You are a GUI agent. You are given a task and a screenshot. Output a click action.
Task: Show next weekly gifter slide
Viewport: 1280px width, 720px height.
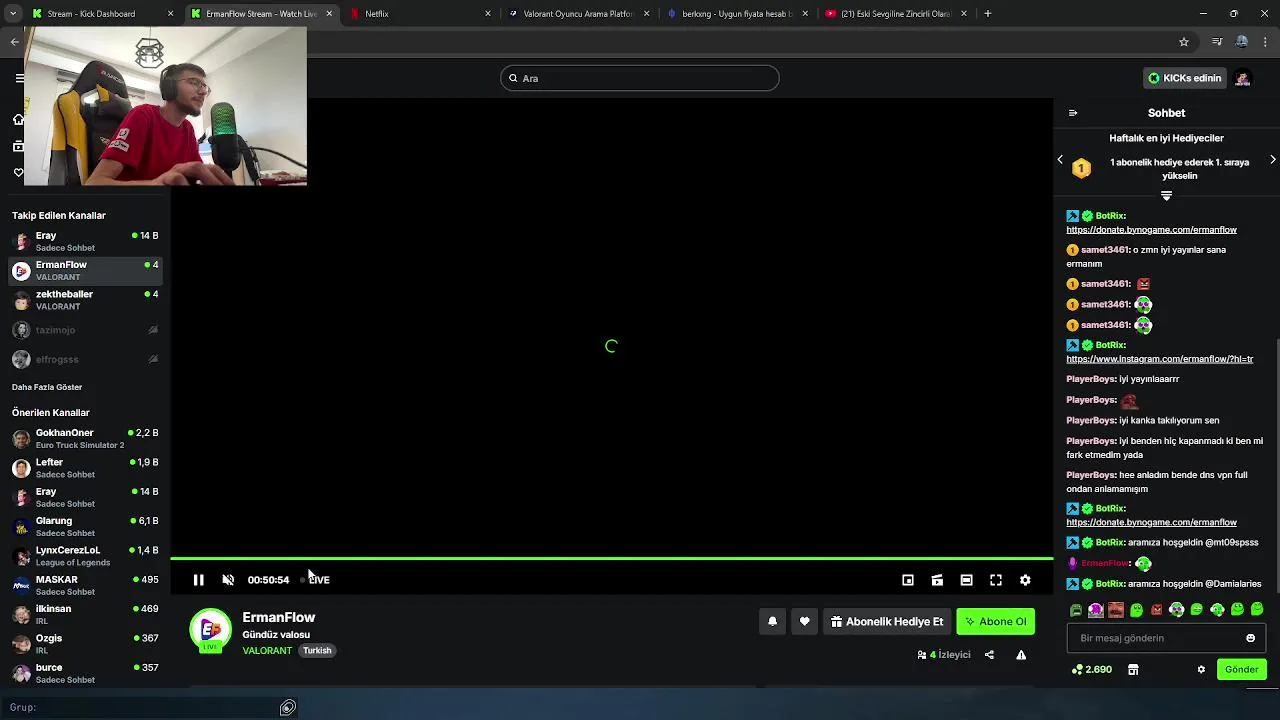coord(1273,160)
